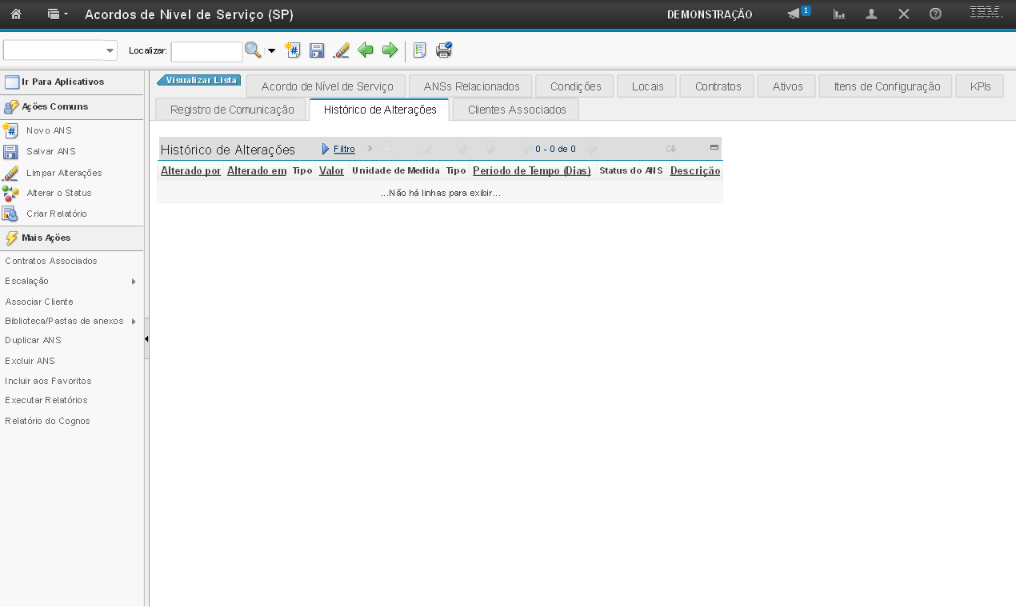This screenshot has height=607, width=1016.
Task: Collapse the Histórico de Alterações table section
Action: (714, 148)
